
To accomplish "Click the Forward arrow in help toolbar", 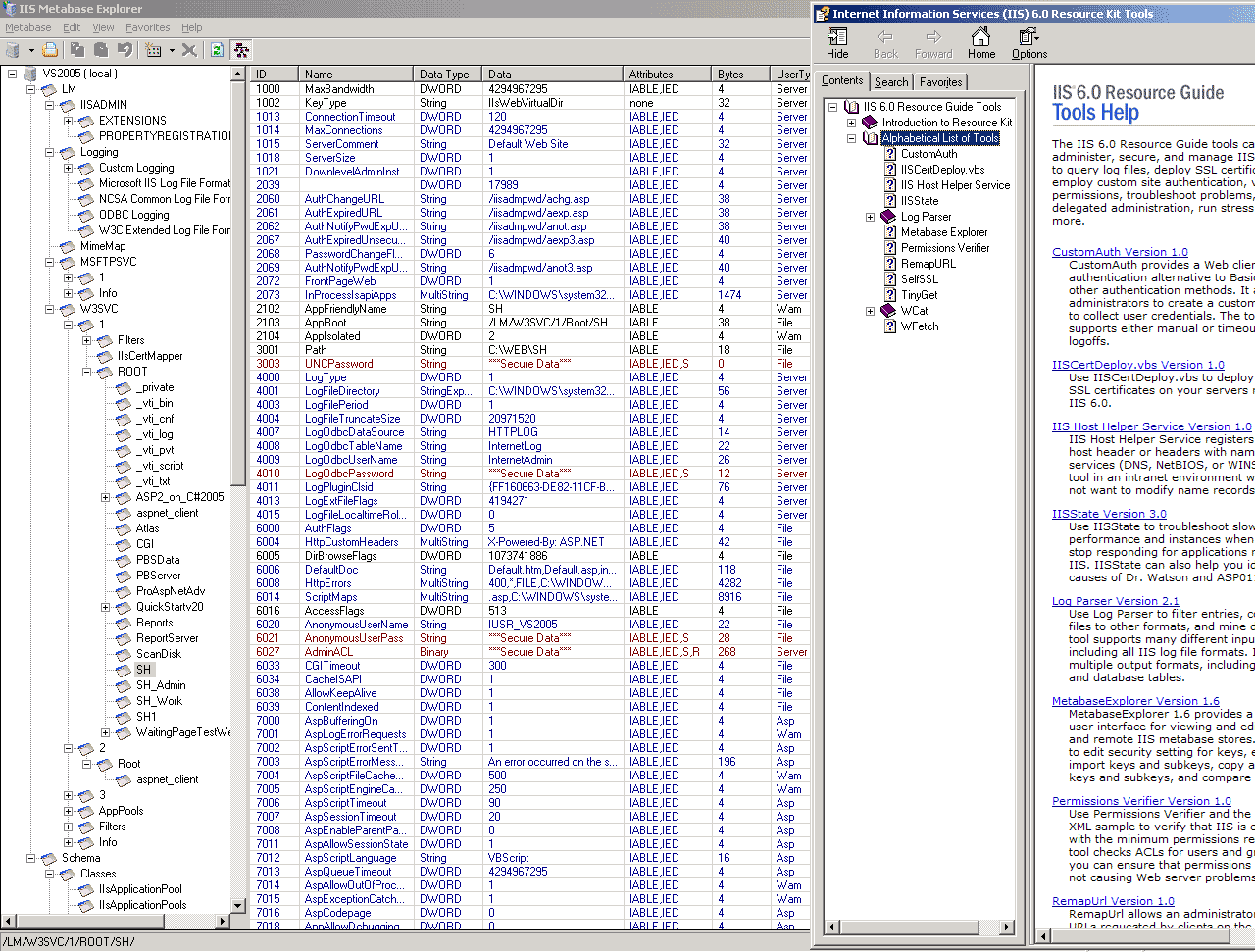I will pos(933,37).
